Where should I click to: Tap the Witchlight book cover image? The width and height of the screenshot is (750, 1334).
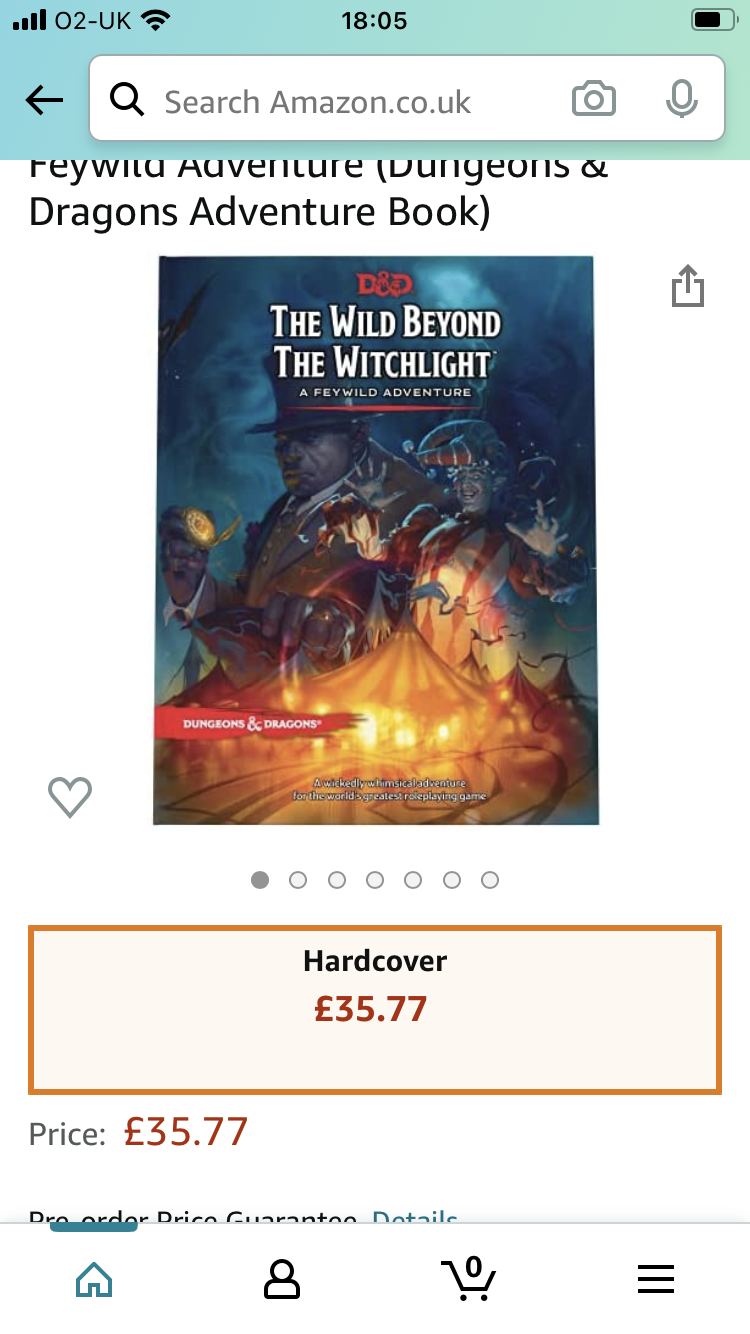(x=375, y=540)
